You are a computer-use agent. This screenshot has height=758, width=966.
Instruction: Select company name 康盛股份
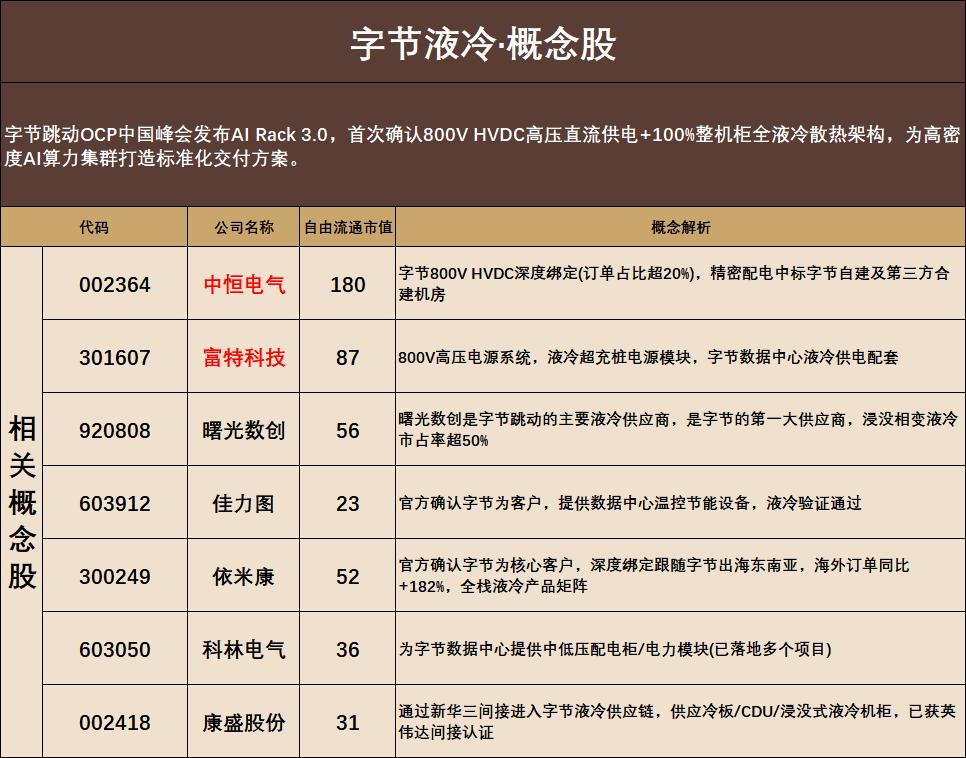point(244,722)
